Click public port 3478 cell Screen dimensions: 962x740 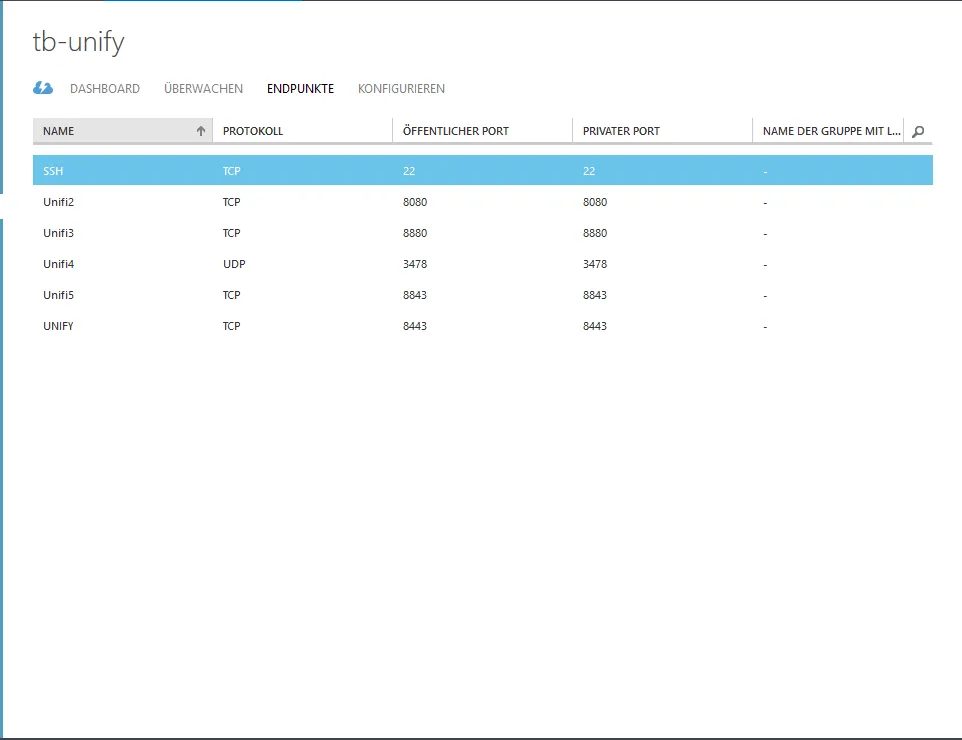415,264
